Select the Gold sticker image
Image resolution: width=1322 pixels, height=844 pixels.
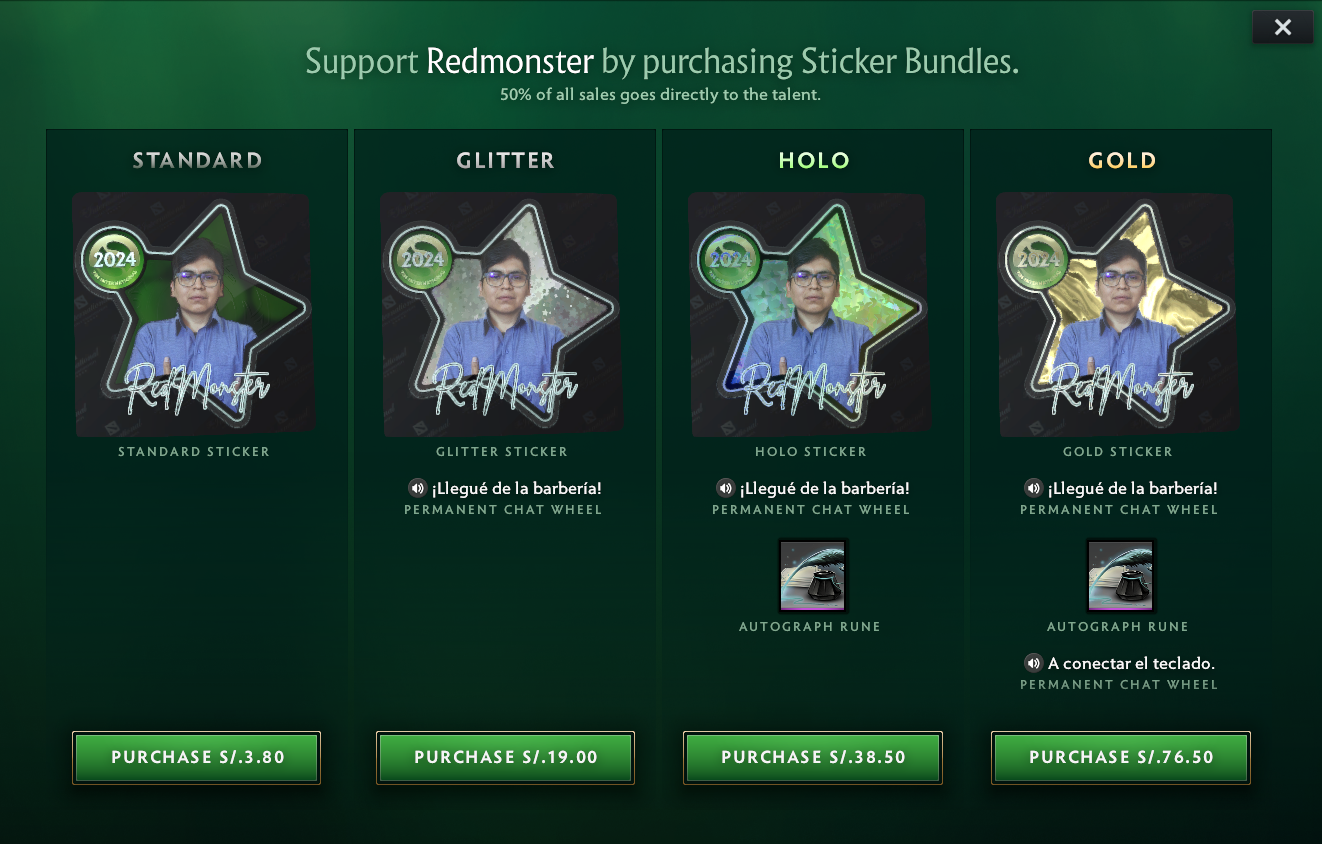click(x=1118, y=314)
